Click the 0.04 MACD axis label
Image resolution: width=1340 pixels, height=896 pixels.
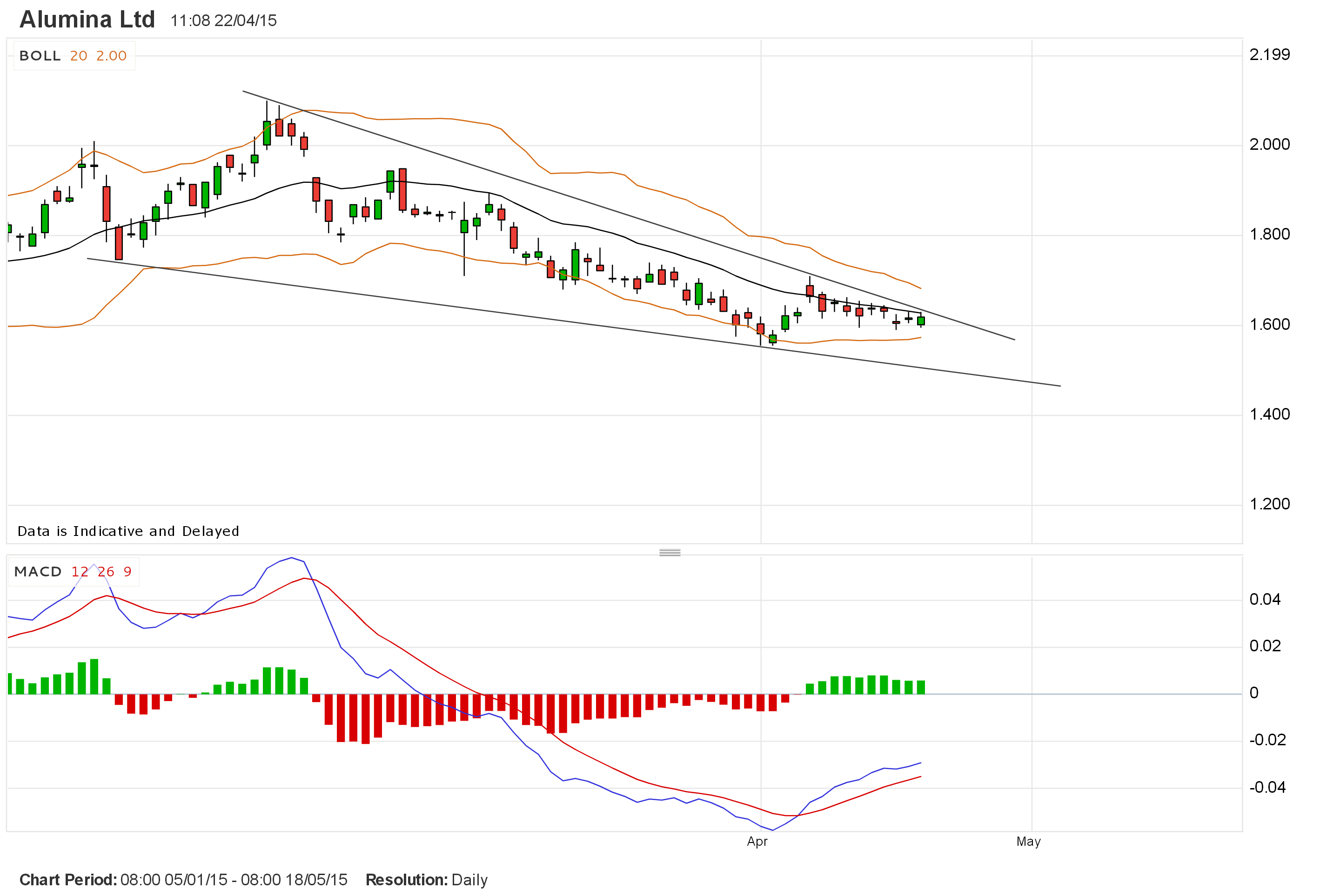[x=1265, y=600]
